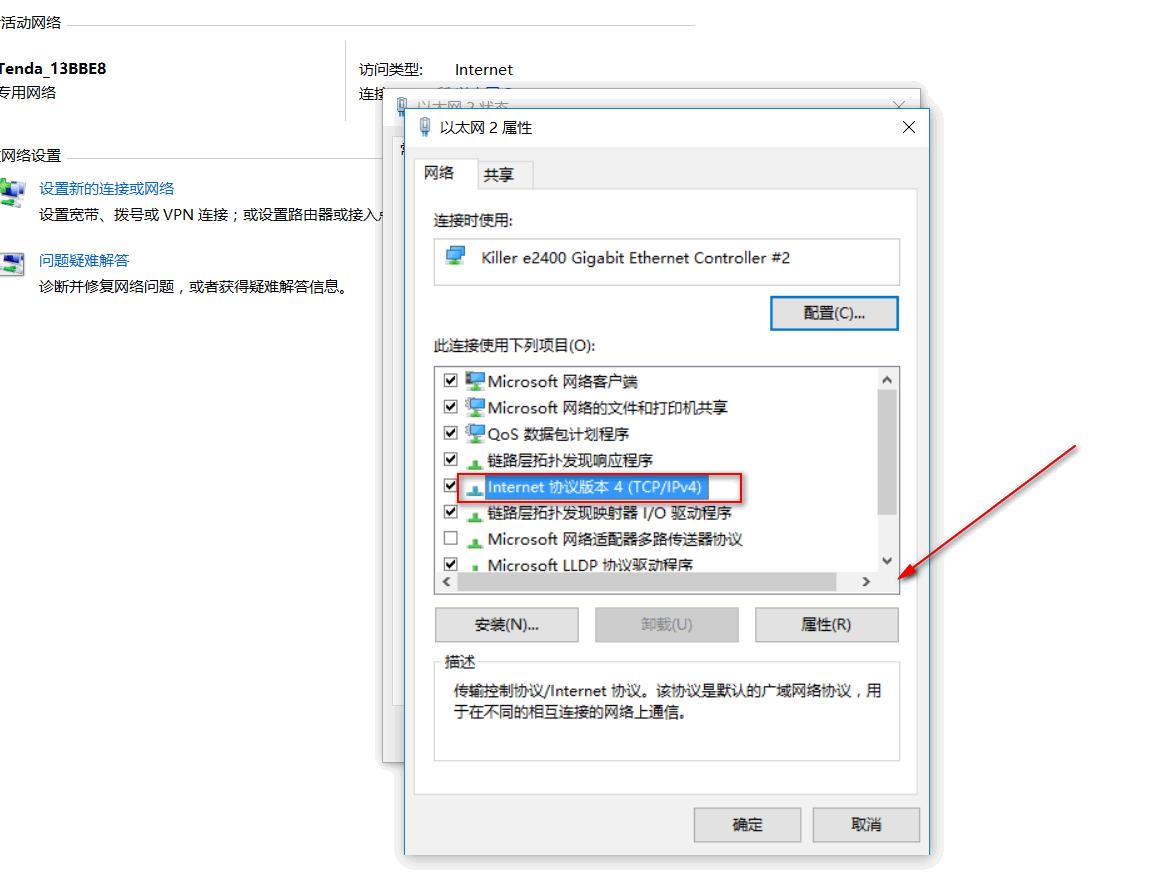Viewport: 1161px width, 875px height.
Task: Click the 问题疑难解答 troubleshooter icon
Action: (x=12, y=264)
